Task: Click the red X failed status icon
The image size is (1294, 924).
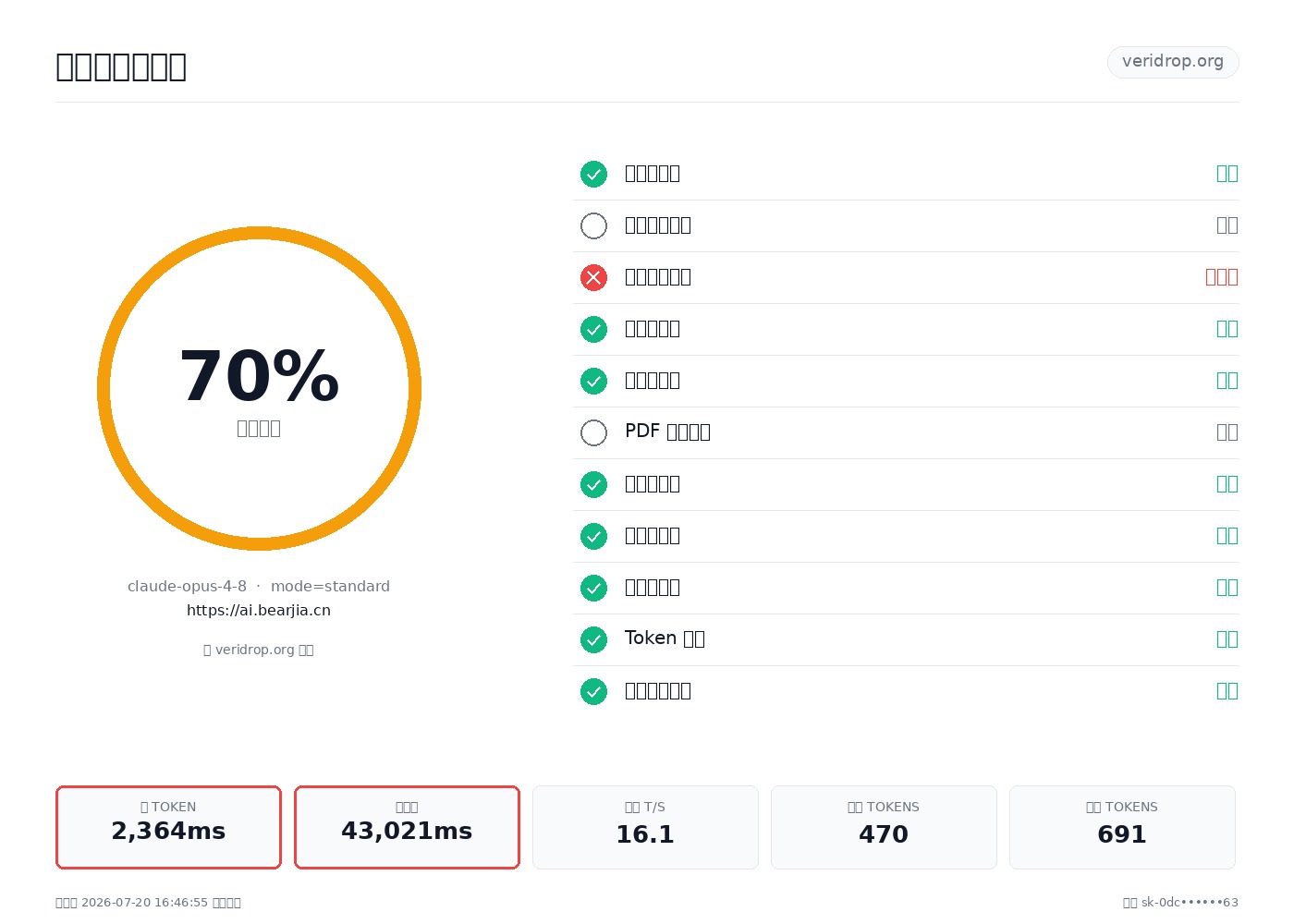Action: coord(593,277)
